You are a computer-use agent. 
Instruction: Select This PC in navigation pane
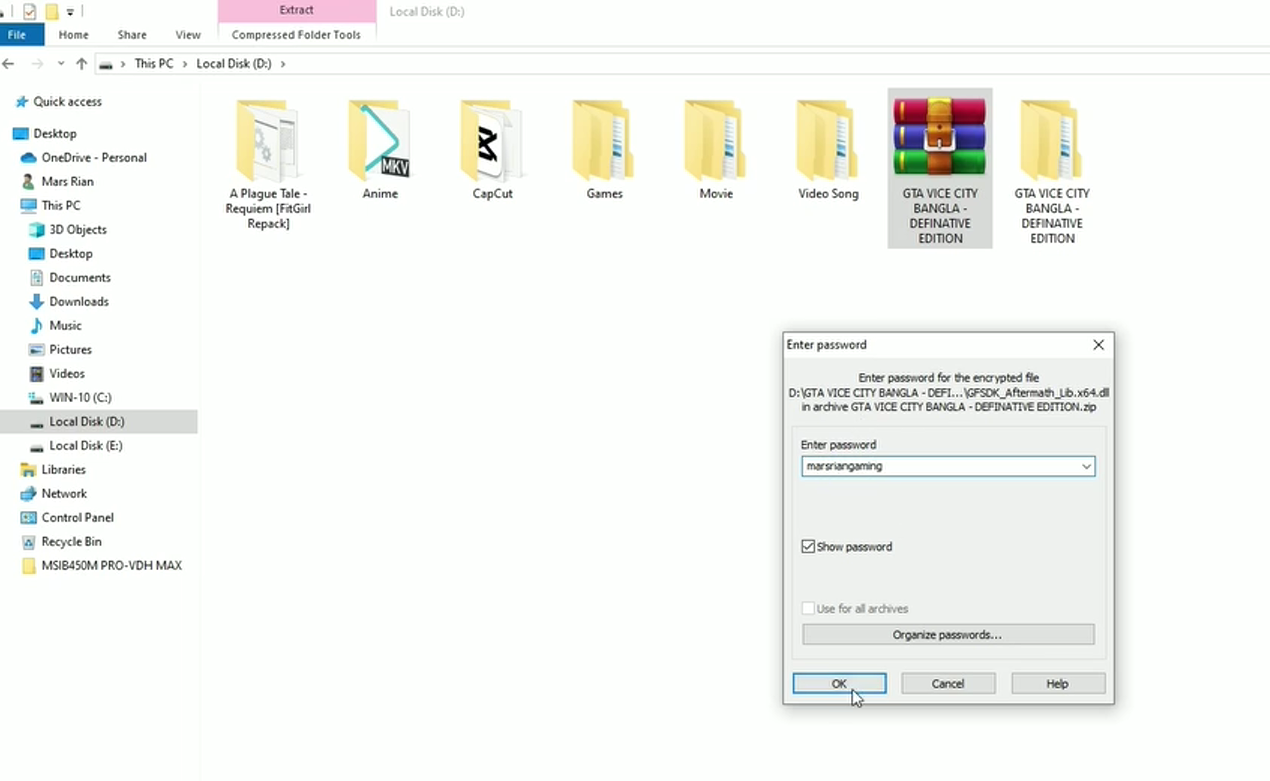(x=61, y=206)
